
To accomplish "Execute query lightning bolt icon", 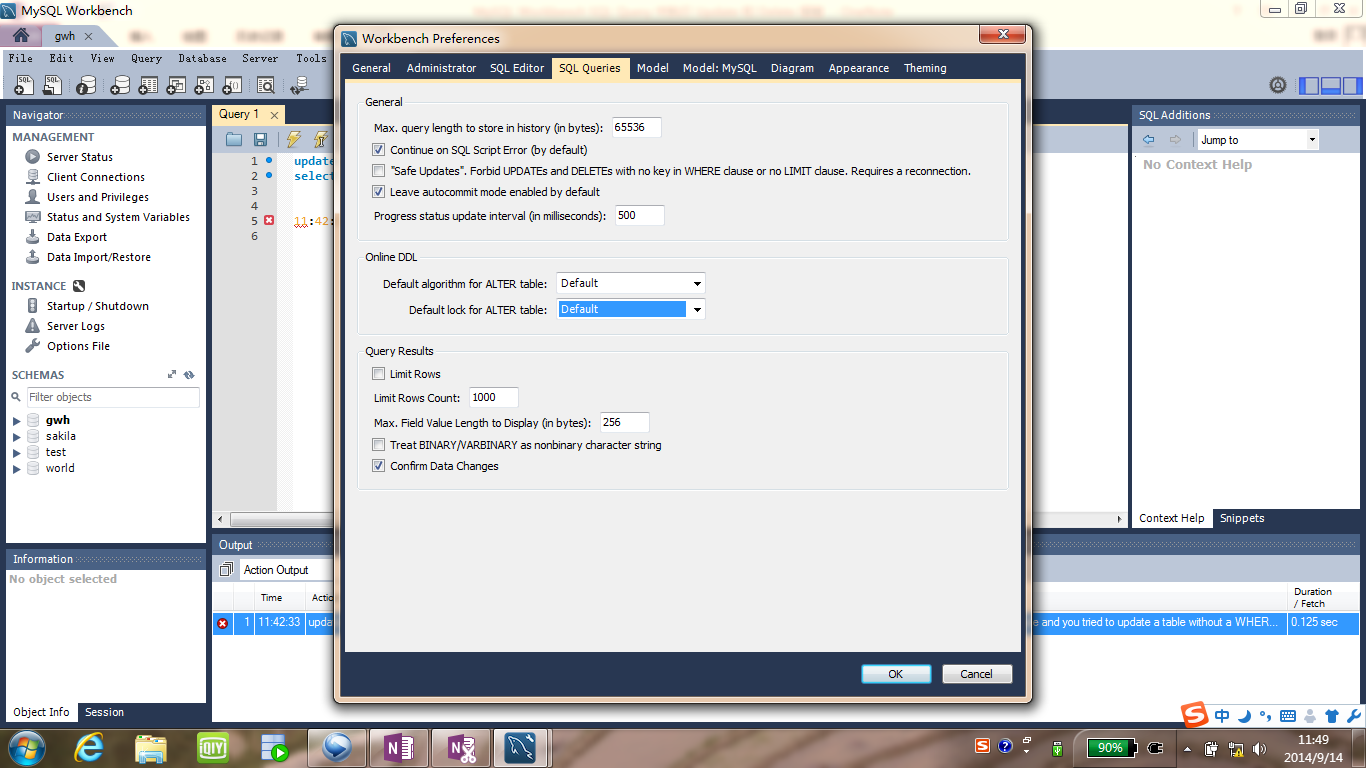I will pos(294,139).
